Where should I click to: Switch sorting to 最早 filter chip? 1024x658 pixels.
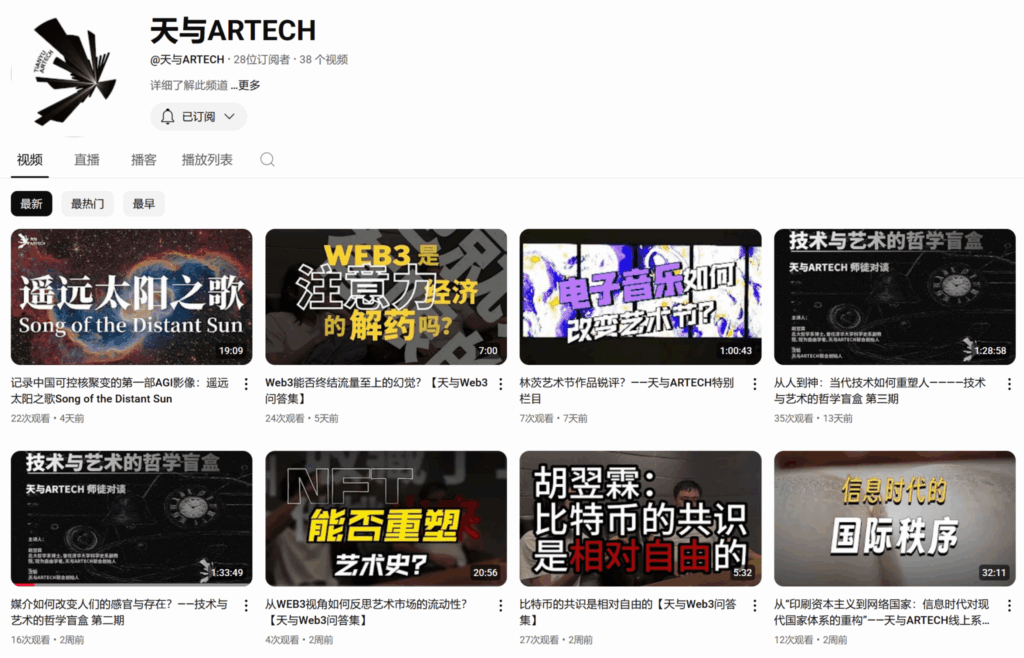coord(143,204)
